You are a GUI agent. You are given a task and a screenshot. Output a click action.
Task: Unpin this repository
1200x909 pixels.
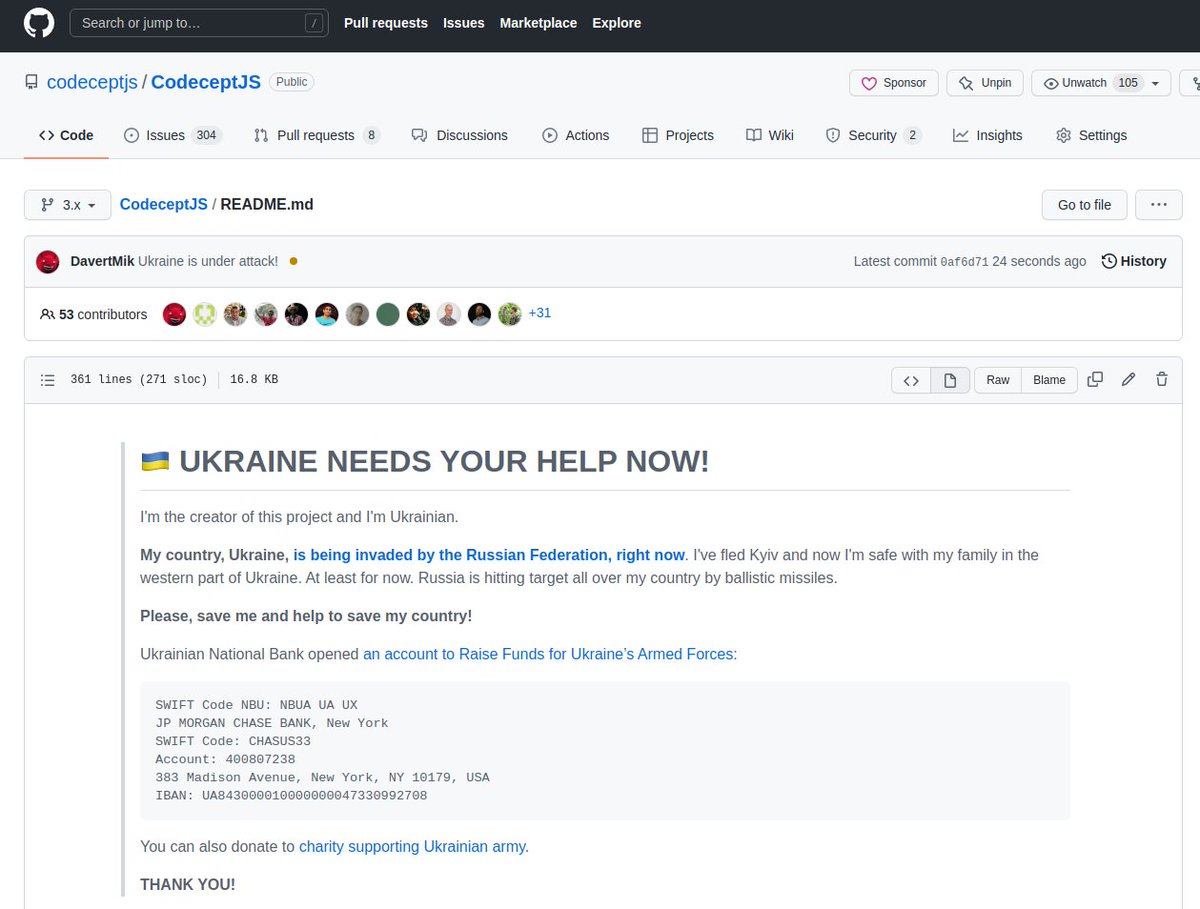(984, 83)
